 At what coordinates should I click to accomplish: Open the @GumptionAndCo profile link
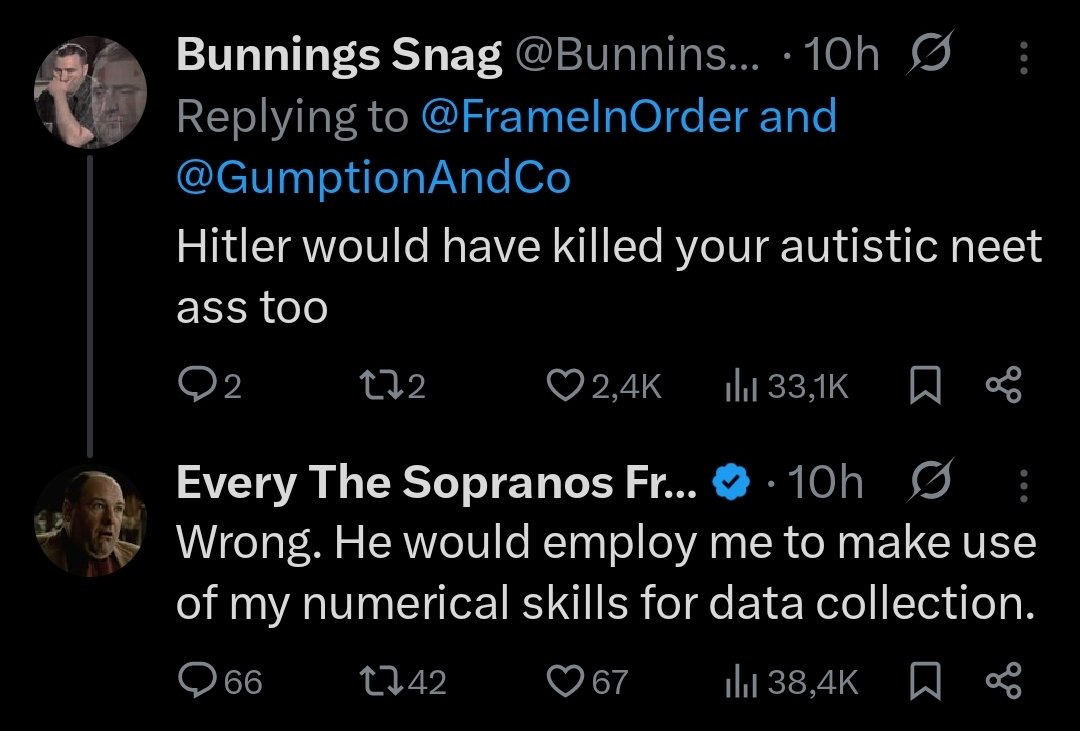point(374,177)
